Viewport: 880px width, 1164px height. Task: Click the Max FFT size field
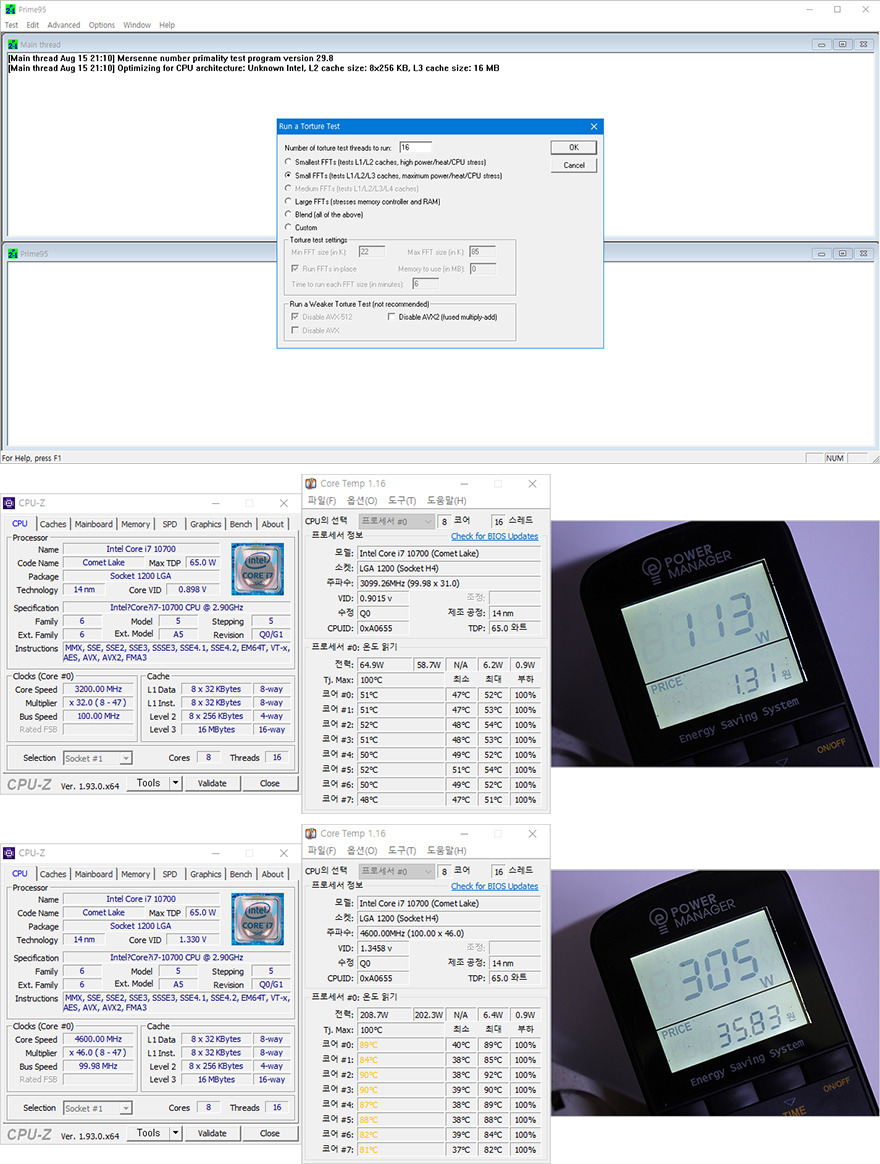point(482,252)
